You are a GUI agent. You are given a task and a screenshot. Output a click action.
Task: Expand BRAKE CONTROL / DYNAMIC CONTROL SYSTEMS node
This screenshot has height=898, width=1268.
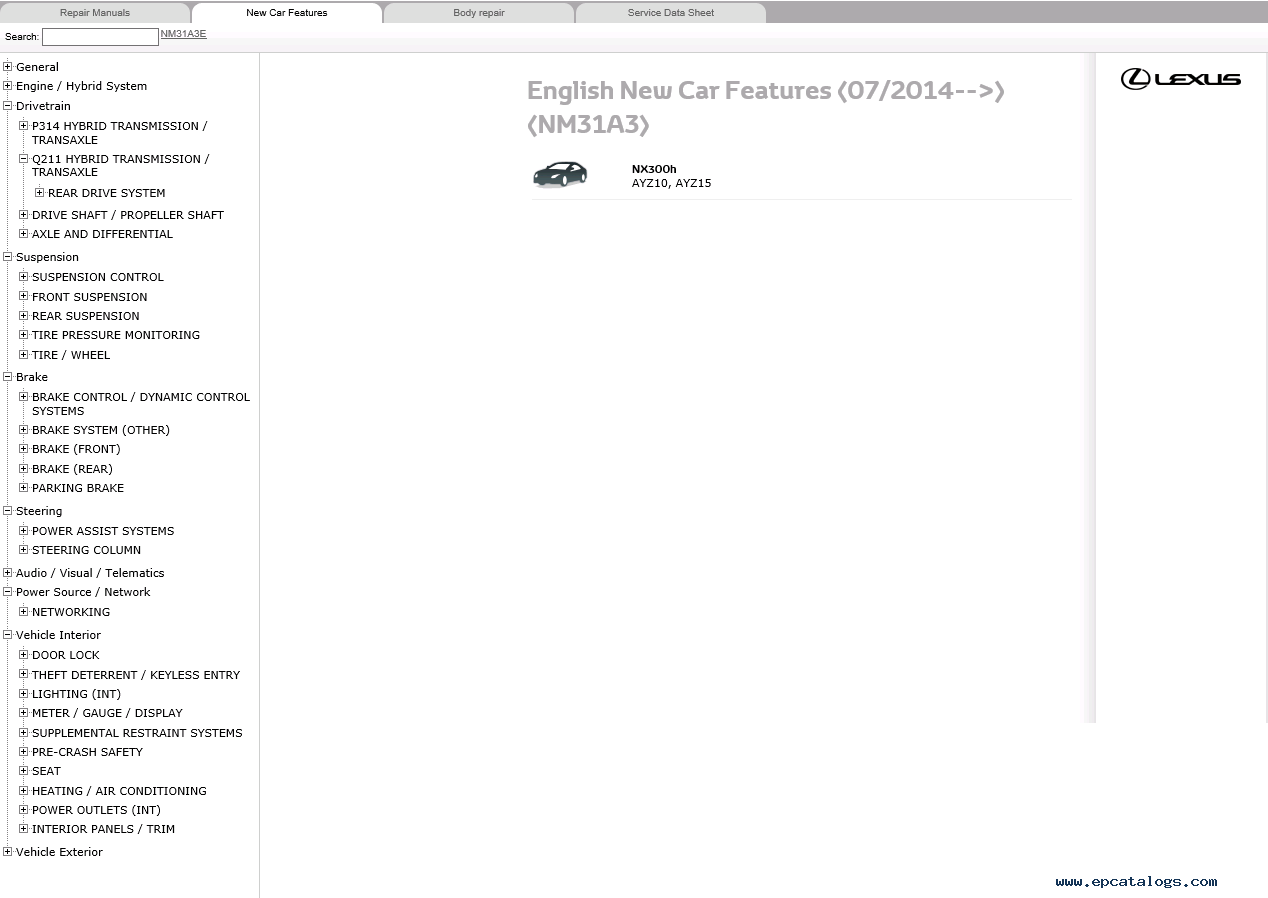24,397
